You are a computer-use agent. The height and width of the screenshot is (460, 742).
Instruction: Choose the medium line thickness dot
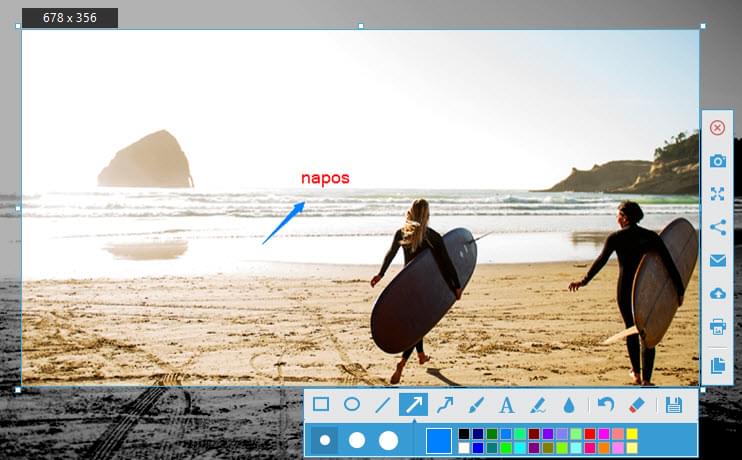tap(356, 440)
